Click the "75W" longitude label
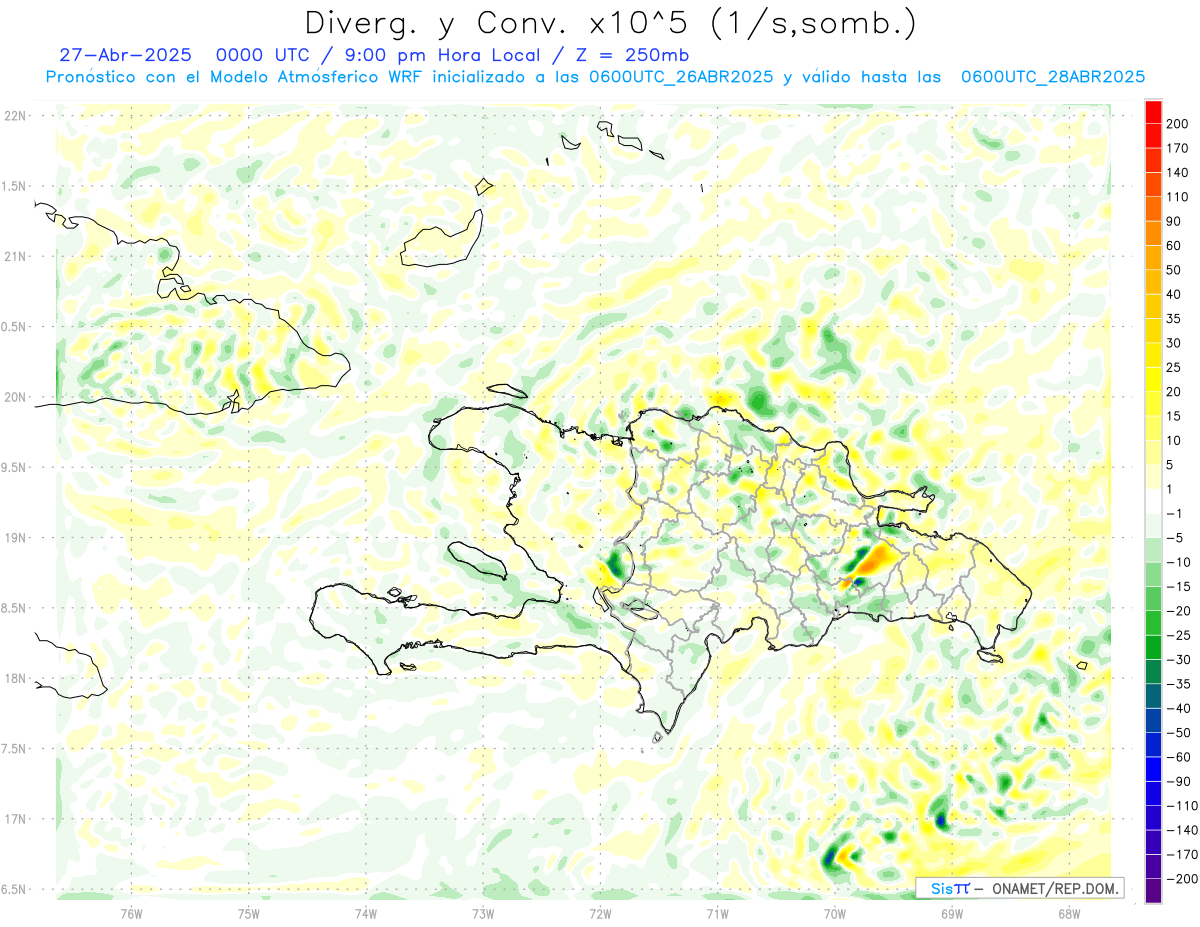 click(x=248, y=913)
